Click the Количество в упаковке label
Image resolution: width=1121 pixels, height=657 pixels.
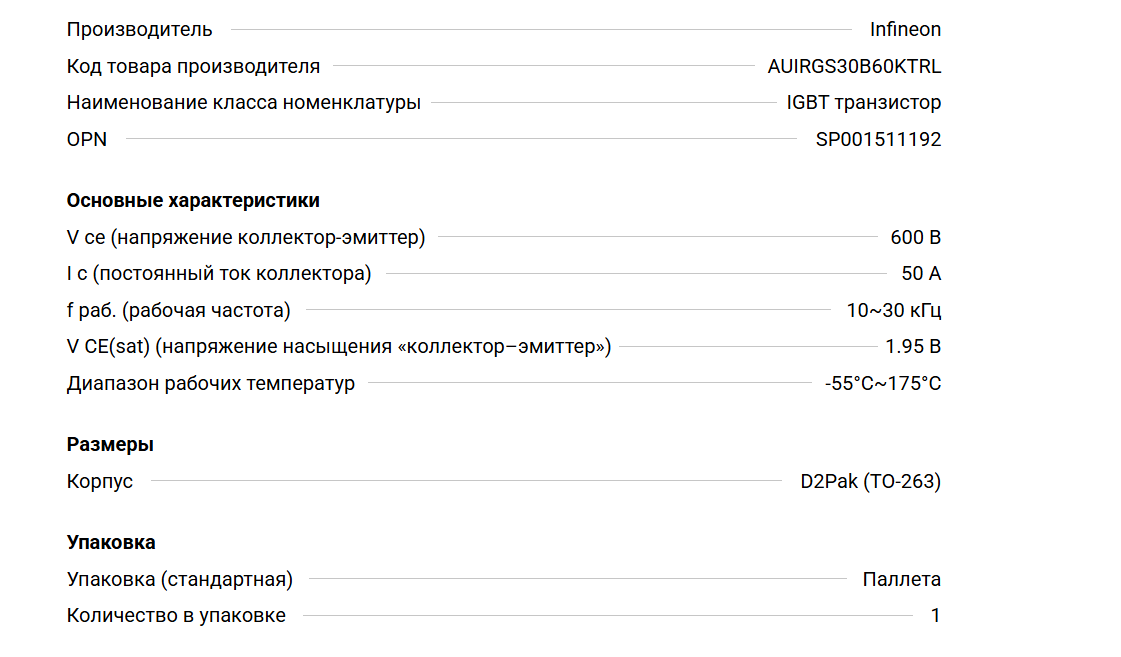pyautogui.click(x=176, y=616)
